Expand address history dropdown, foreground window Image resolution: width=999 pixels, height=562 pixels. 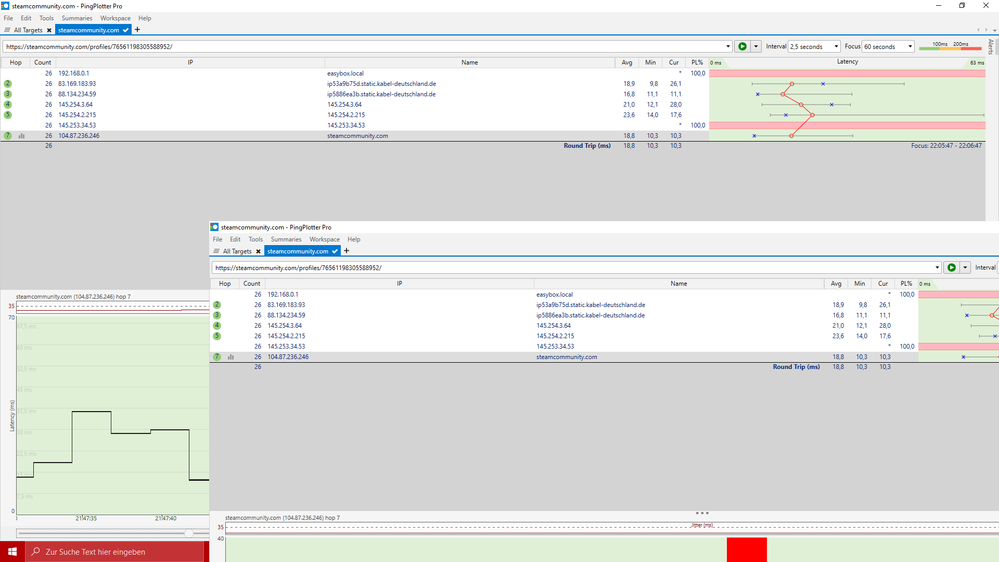(x=937, y=268)
